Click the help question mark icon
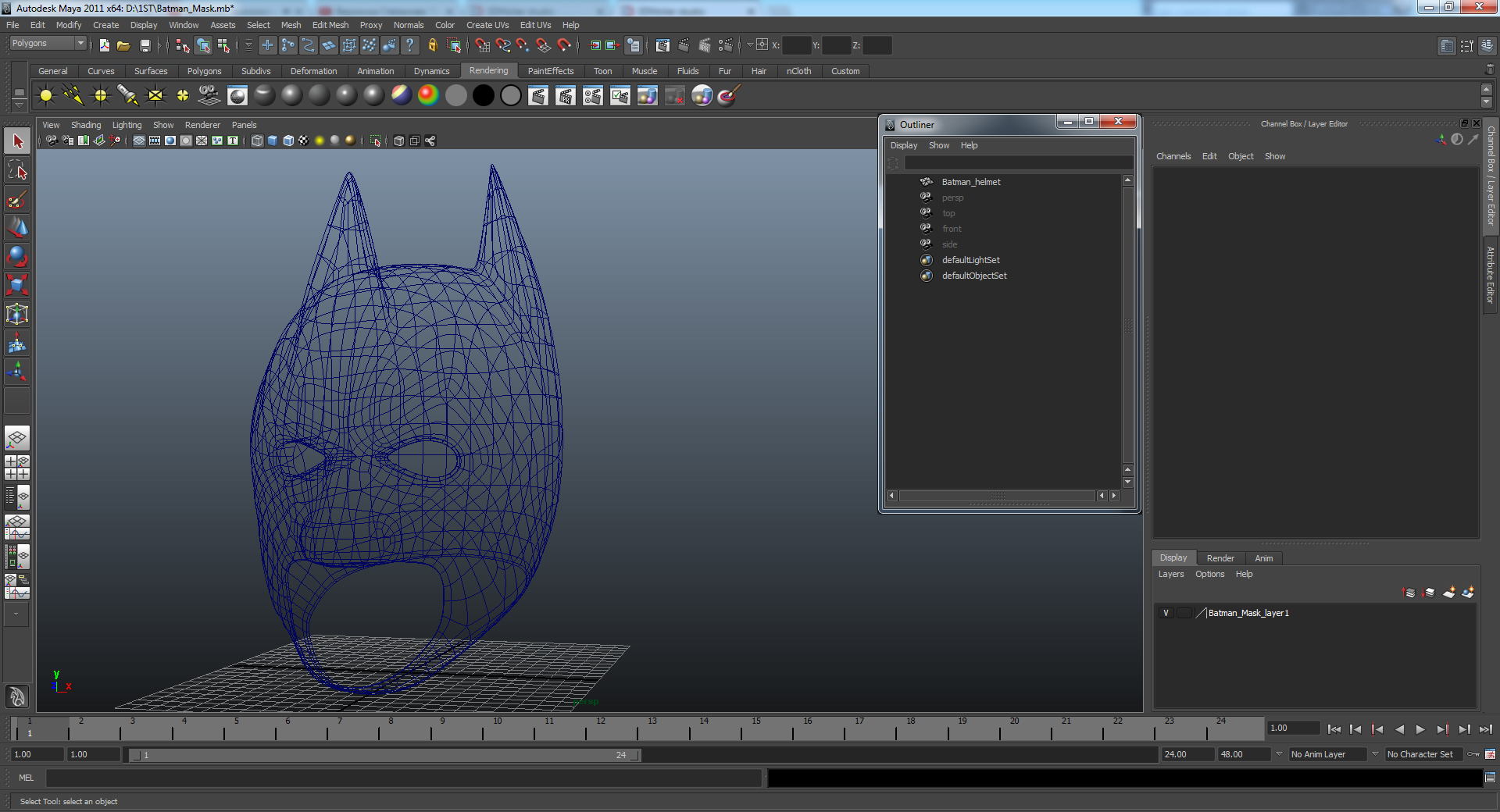Image resolution: width=1500 pixels, height=812 pixels. (x=409, y=45)
